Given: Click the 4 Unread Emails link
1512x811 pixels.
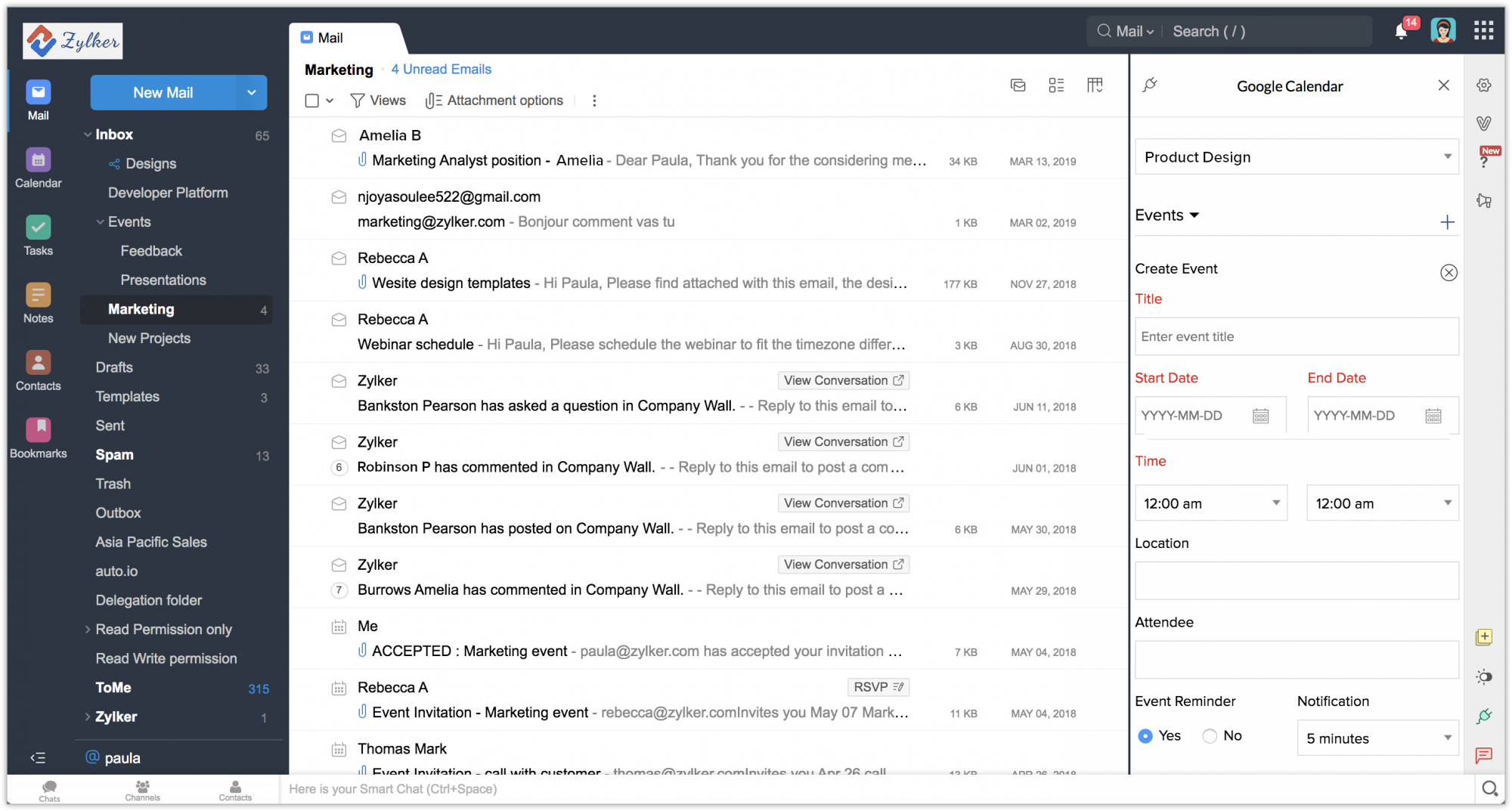Looking at the screenshot, I should (441, 70).
